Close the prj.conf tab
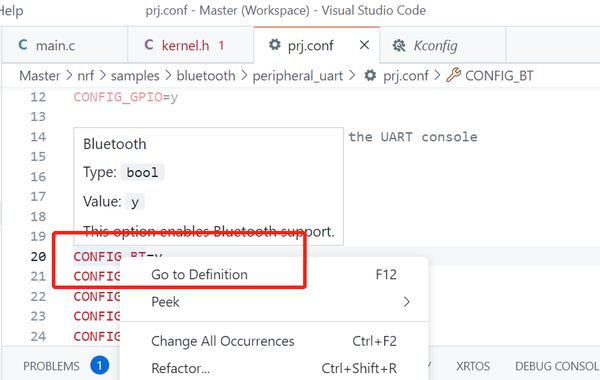600x380 pixels. [x=364, y=45]
